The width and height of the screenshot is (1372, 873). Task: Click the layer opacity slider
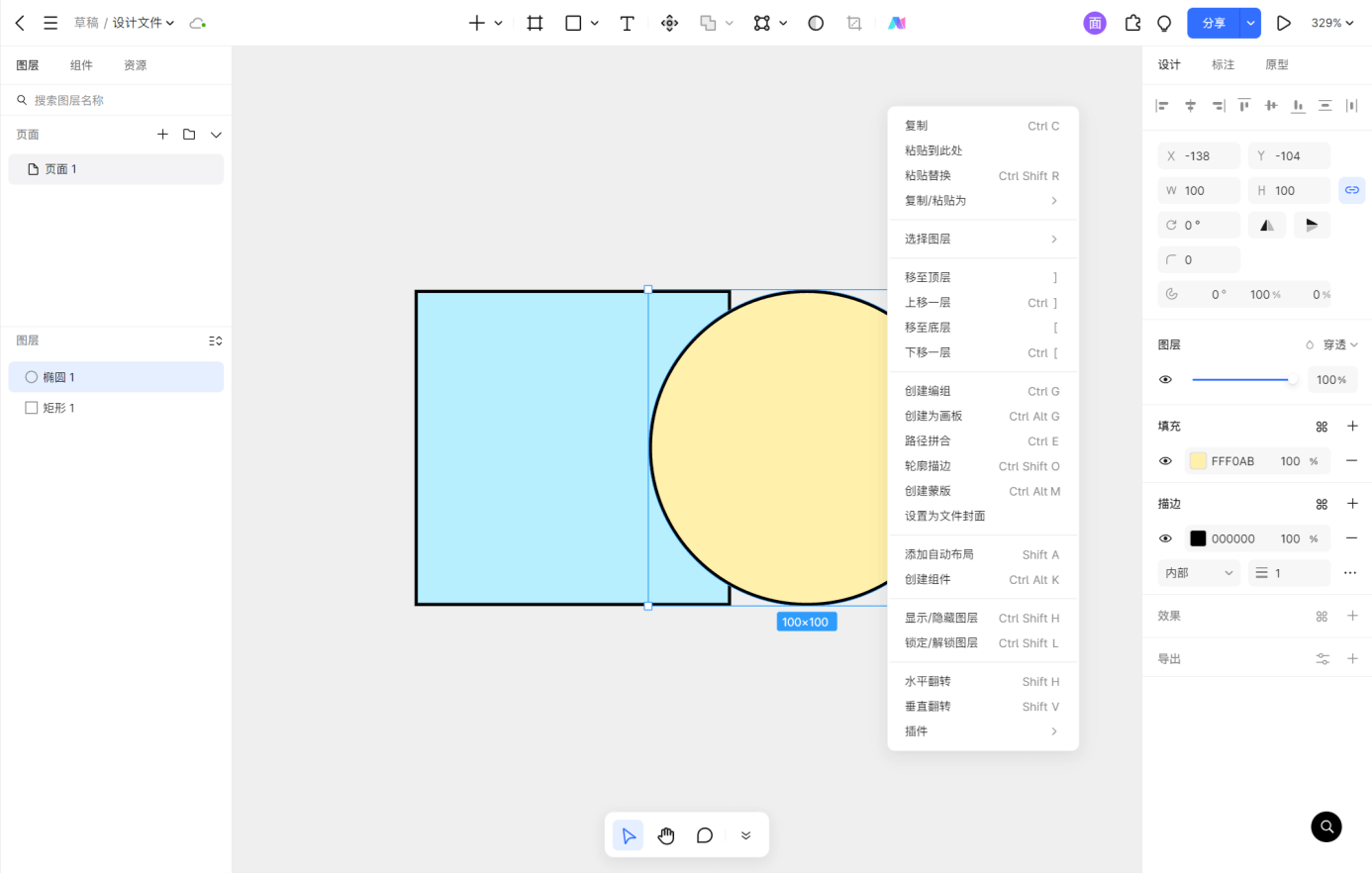tap(1245, 380)
